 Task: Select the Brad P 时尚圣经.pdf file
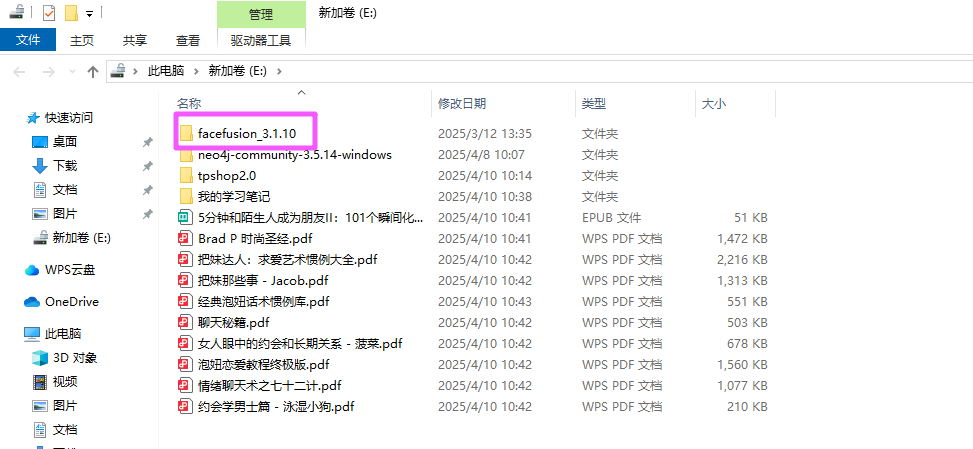[x=255, y=239]
